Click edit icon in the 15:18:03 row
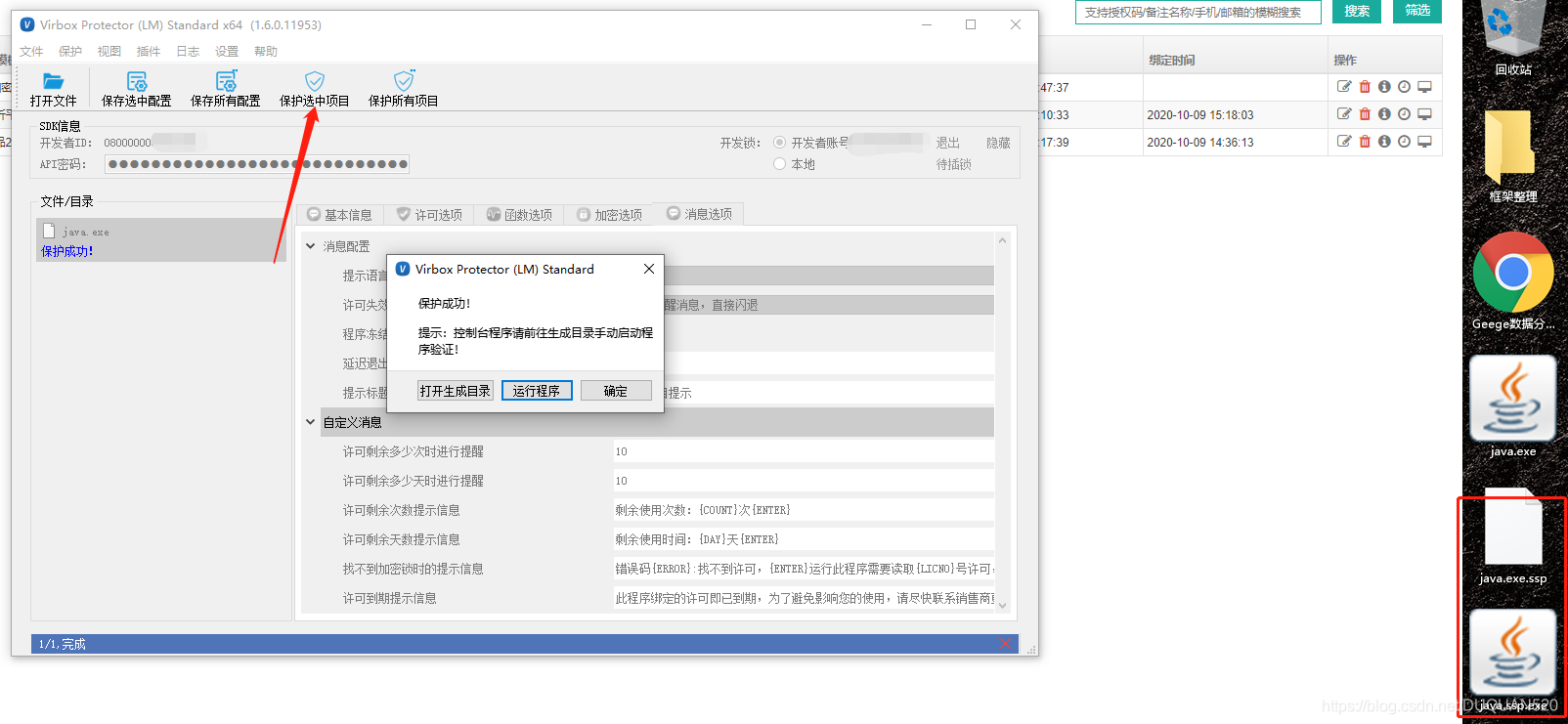The height and width of the screenshot is (724, 1568). click(x=1344, y=114)
